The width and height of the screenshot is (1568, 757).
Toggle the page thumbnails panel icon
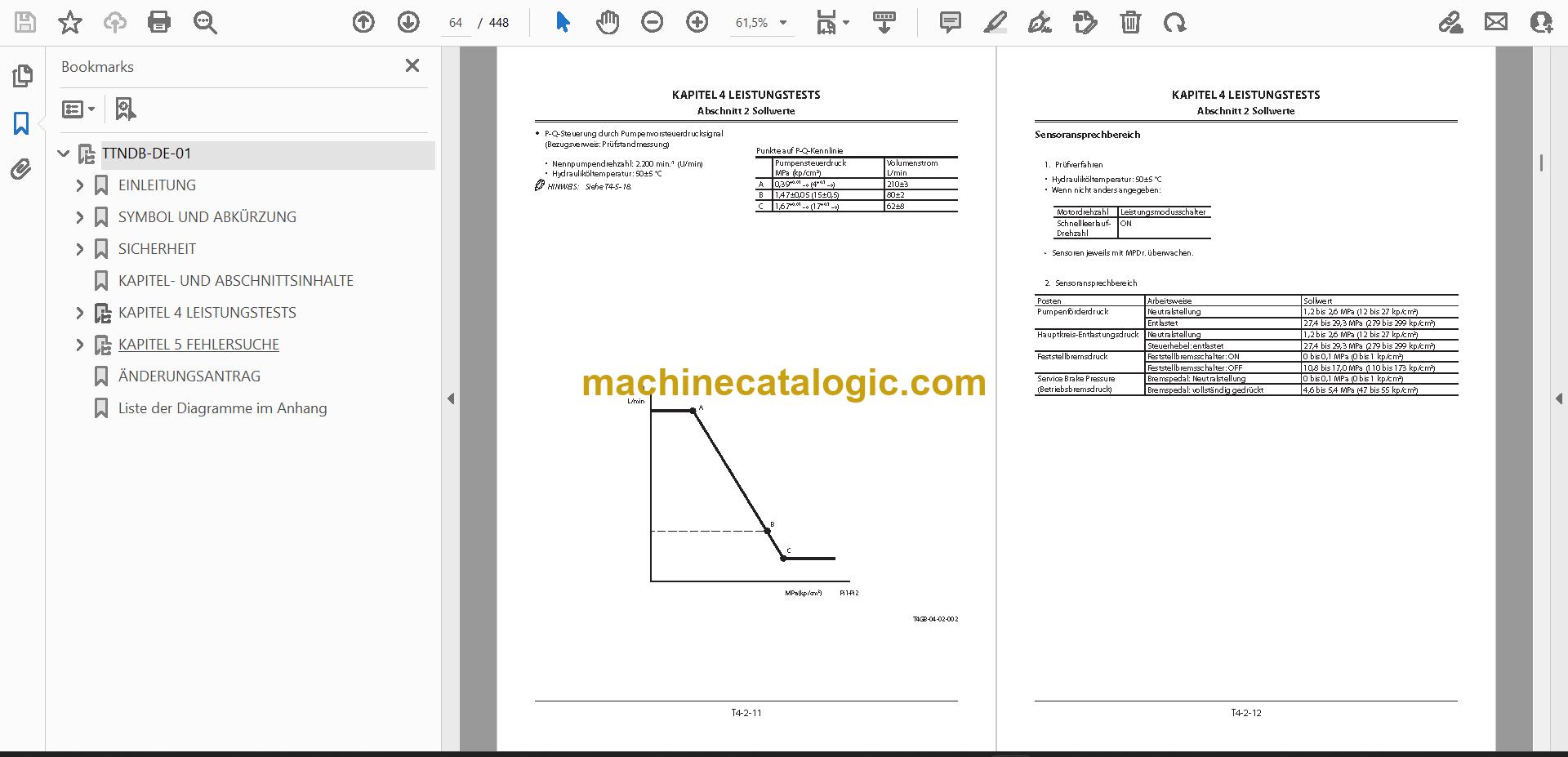click(x=22, y=76)
